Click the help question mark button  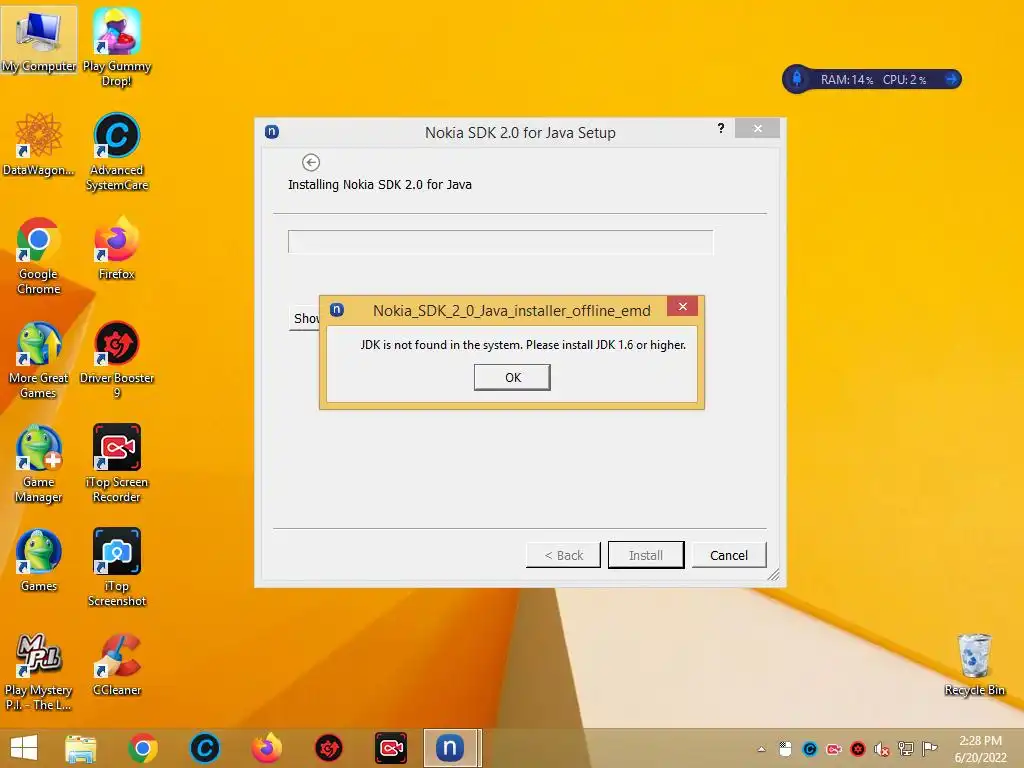[x=721, y=128]
